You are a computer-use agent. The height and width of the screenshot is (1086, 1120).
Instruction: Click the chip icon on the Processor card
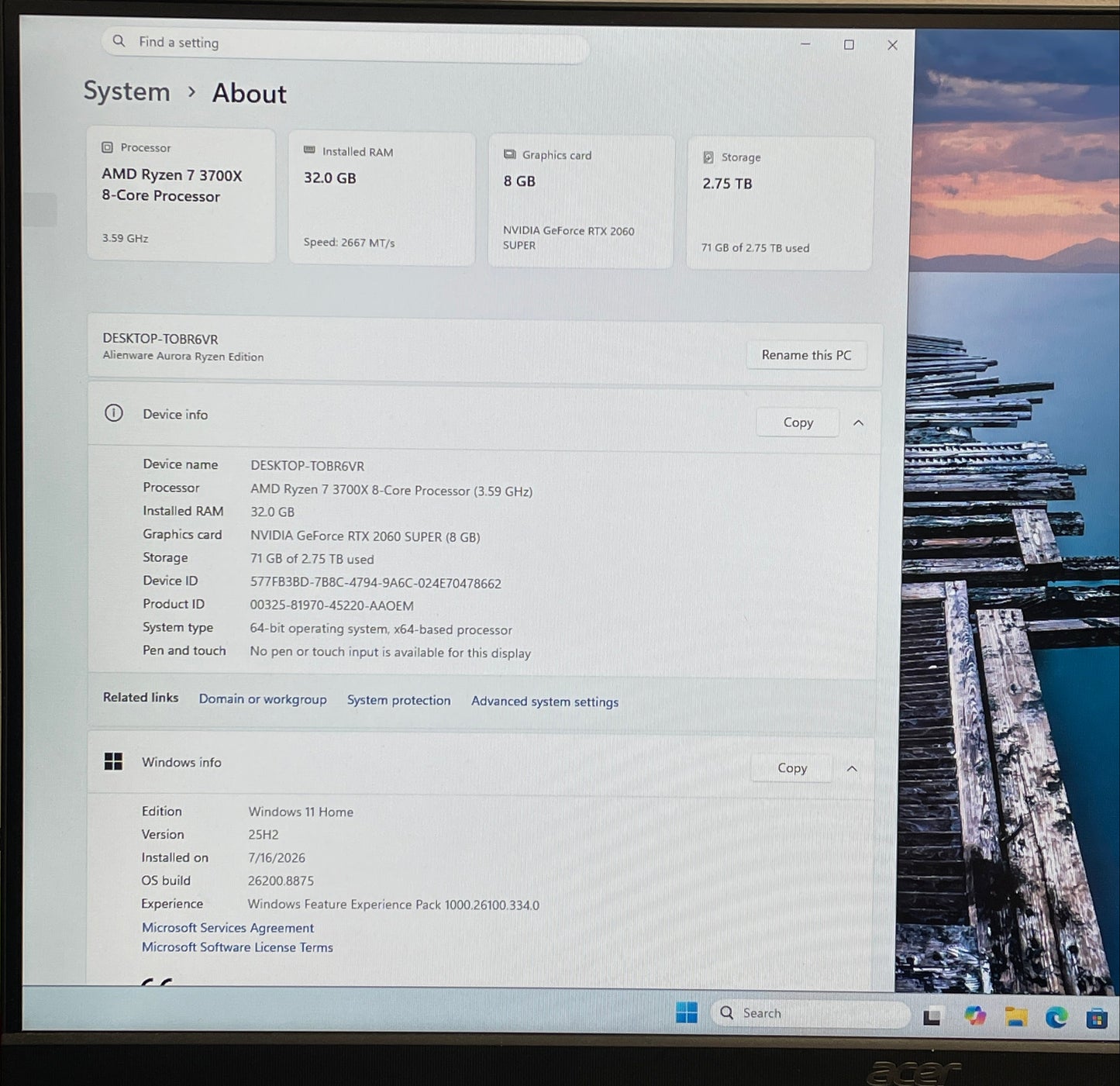point(107,147)
